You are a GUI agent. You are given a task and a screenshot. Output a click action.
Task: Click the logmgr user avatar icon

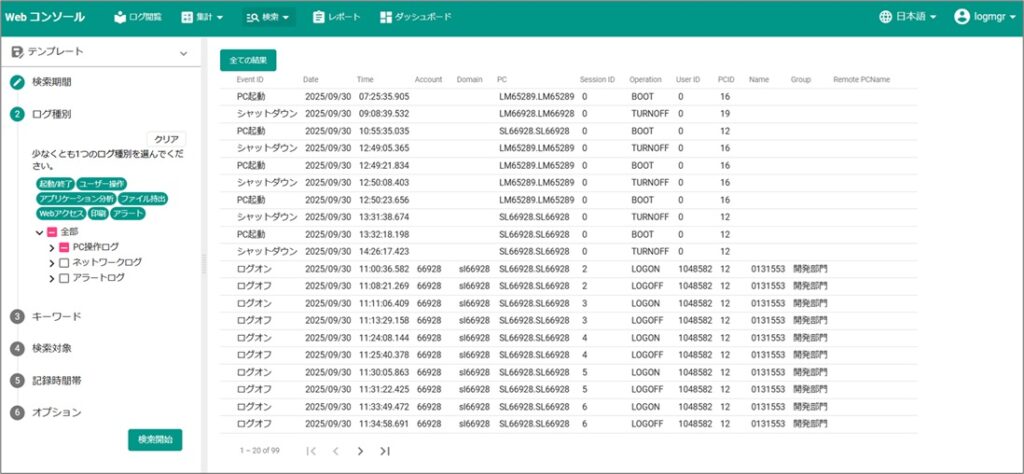962,17
